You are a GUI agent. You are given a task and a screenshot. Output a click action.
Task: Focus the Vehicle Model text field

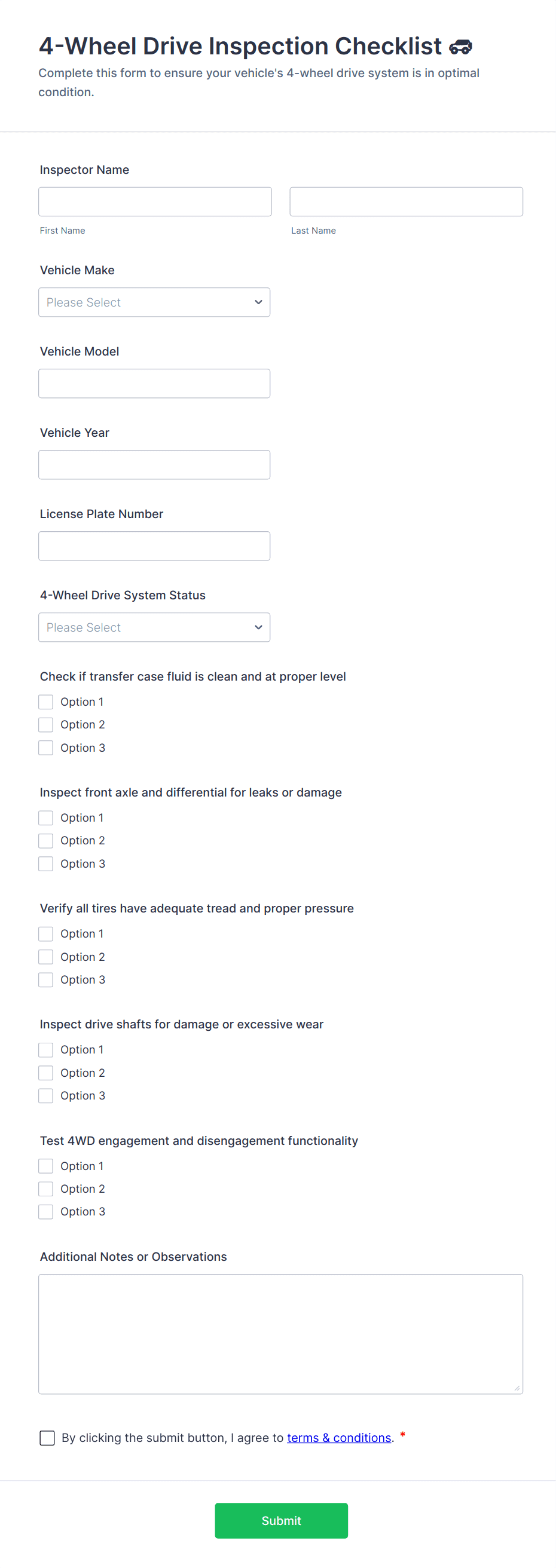pyautogui.click(x=154, y=384)
